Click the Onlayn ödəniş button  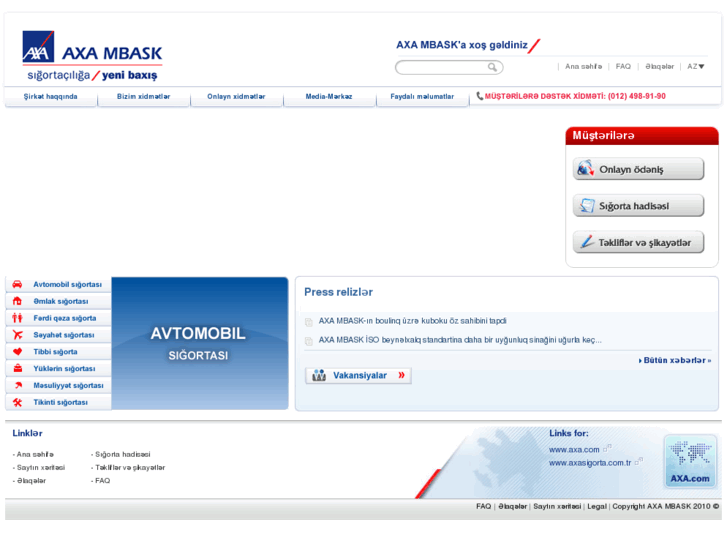click(x=638, y=169)
